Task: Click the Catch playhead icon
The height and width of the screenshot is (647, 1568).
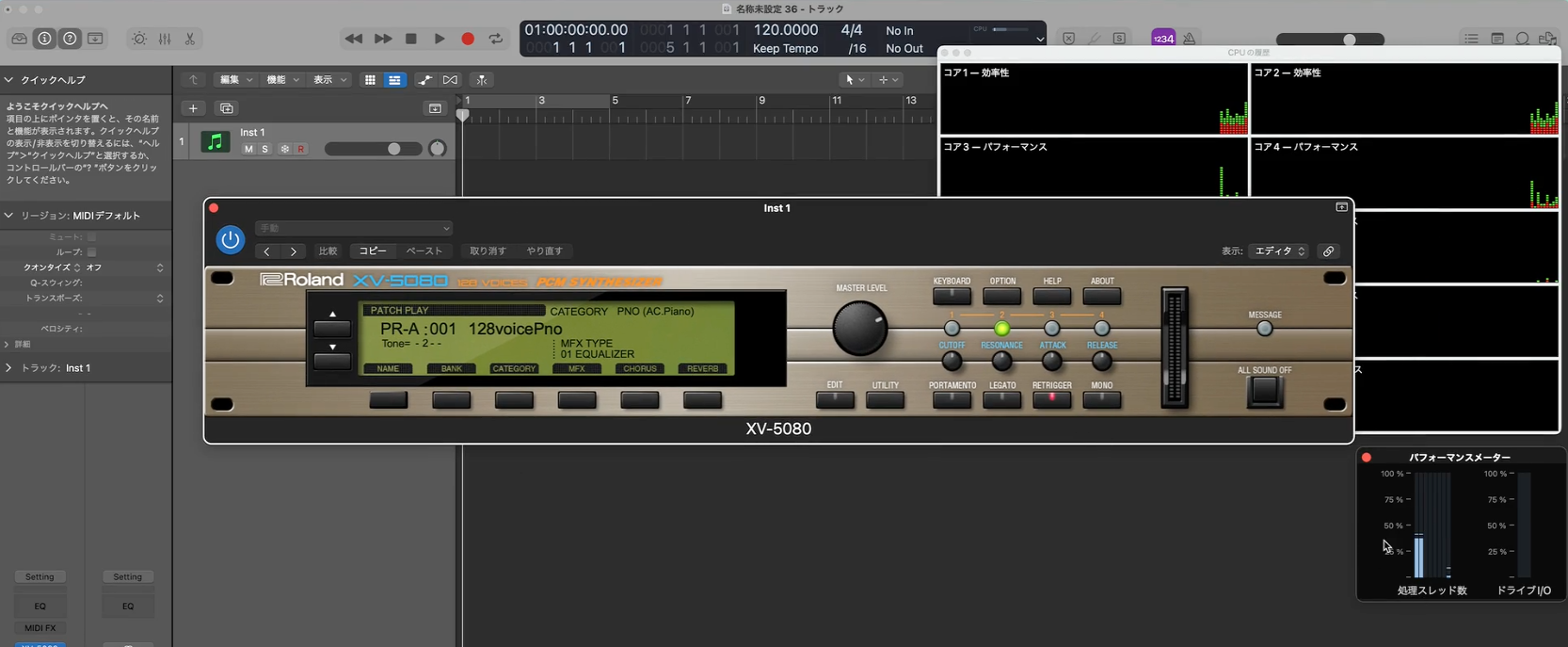Action: (482, 80)
